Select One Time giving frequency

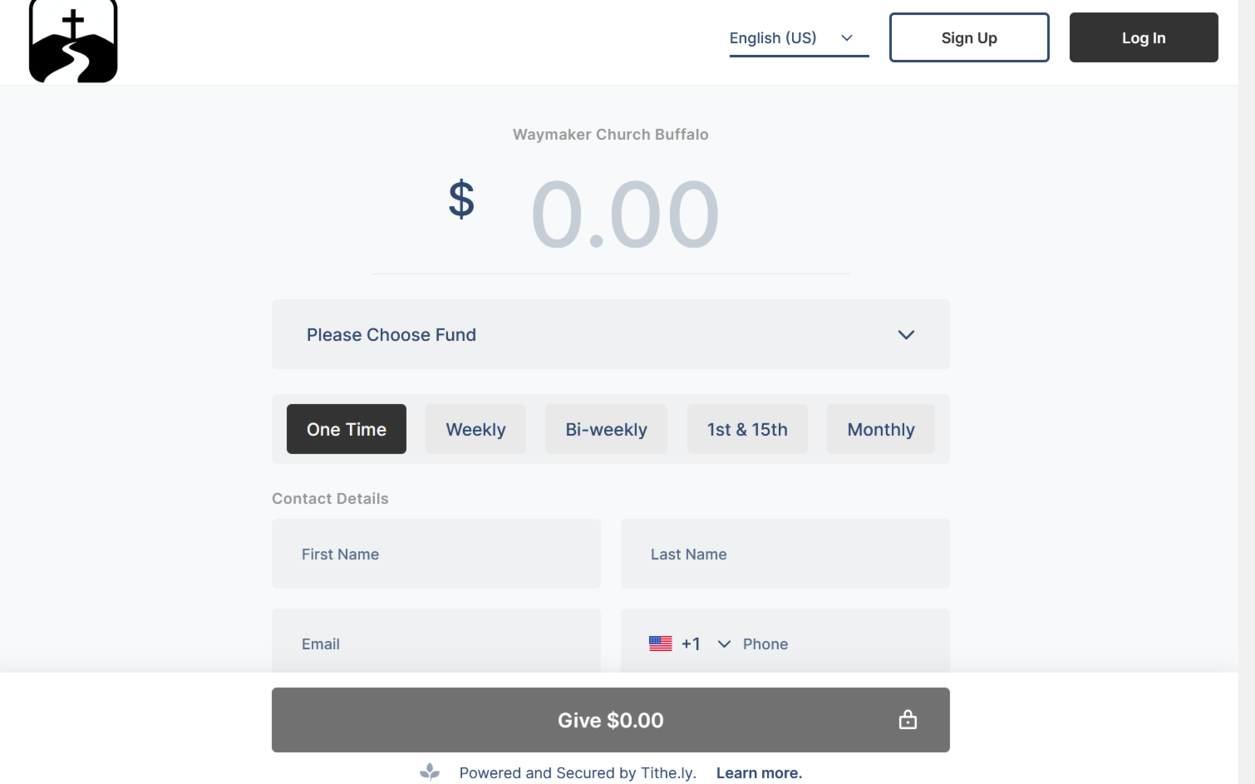(x=346, y=429)
